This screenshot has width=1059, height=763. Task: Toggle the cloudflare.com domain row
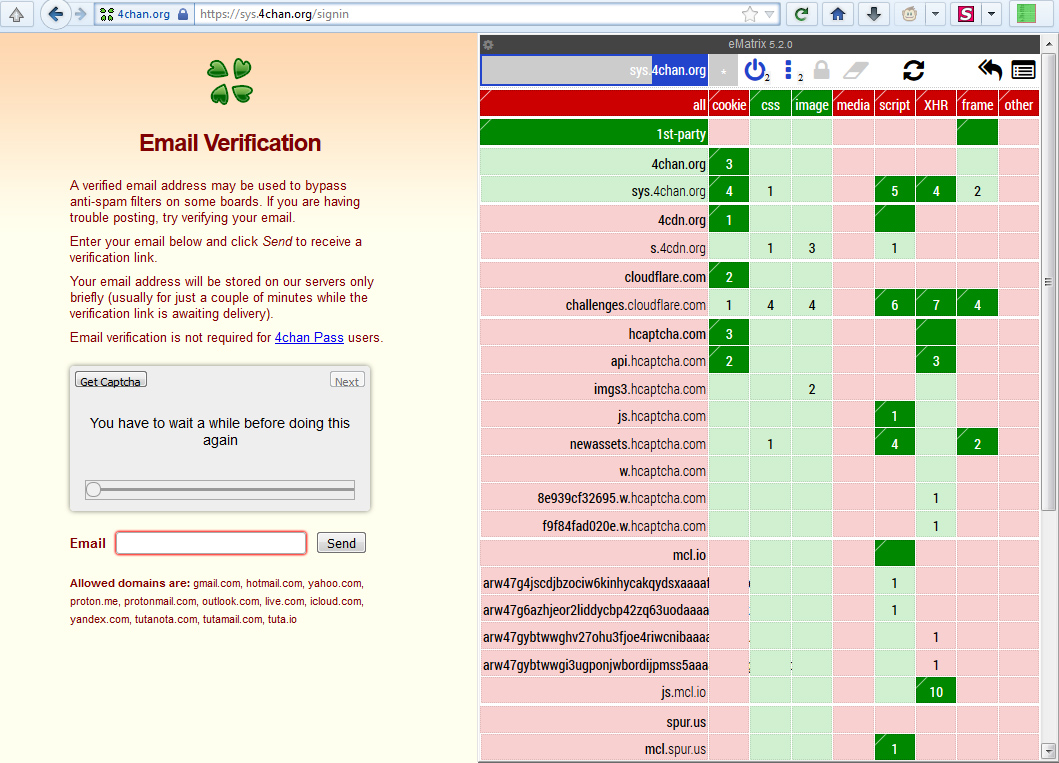(594, 276)
